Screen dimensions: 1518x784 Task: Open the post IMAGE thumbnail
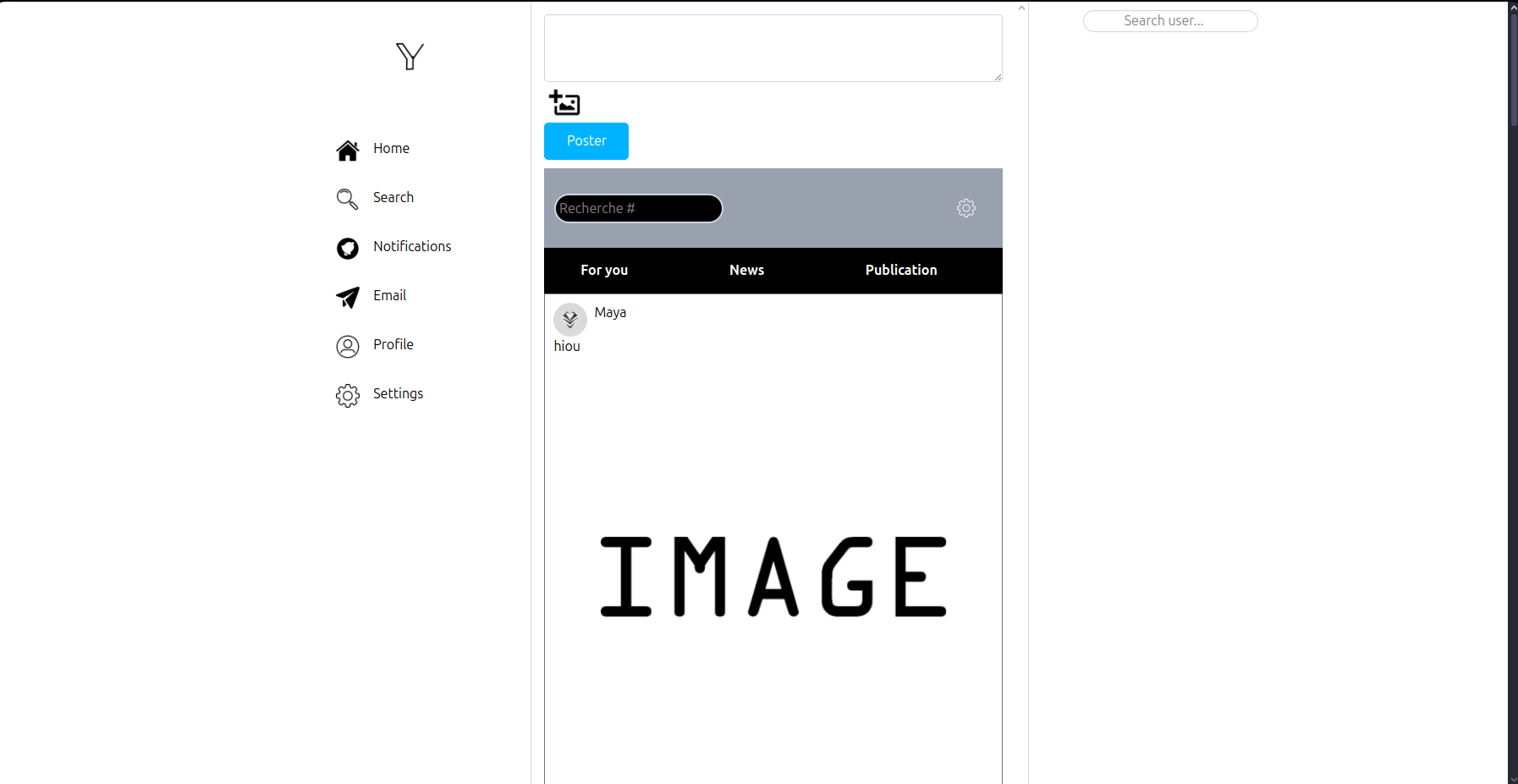tap(773, 576)
